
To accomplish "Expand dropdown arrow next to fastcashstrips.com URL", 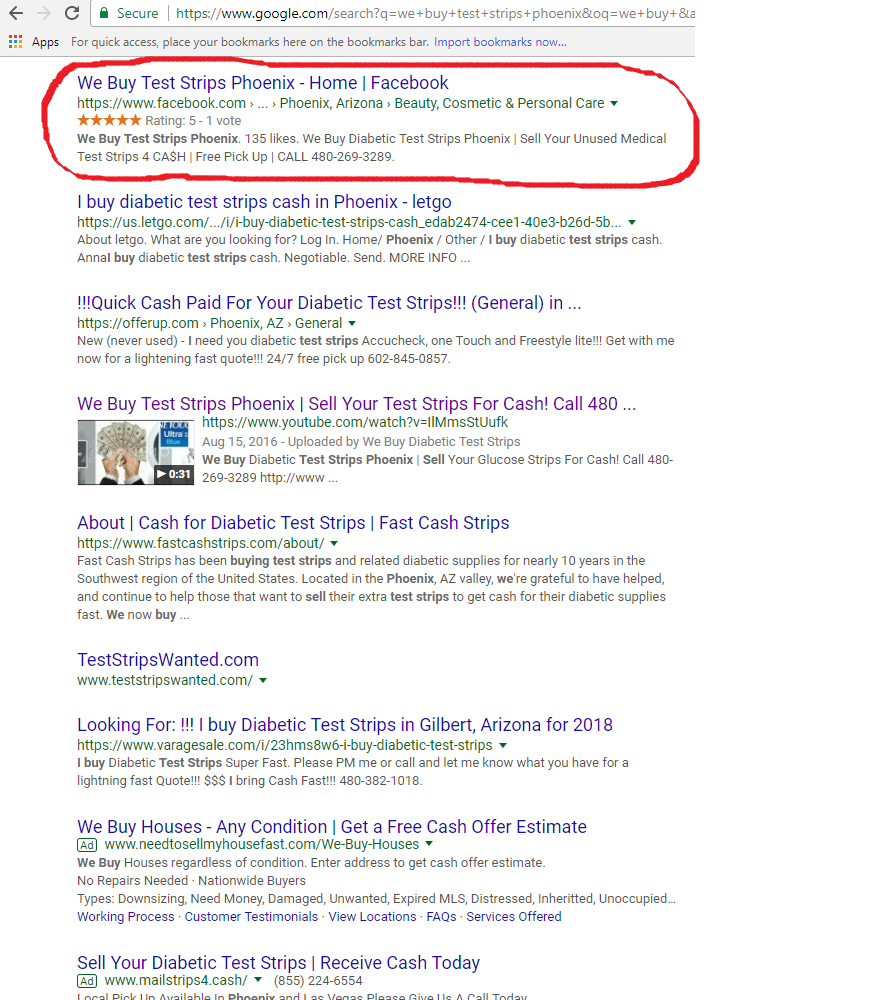I will click(334, 543).
